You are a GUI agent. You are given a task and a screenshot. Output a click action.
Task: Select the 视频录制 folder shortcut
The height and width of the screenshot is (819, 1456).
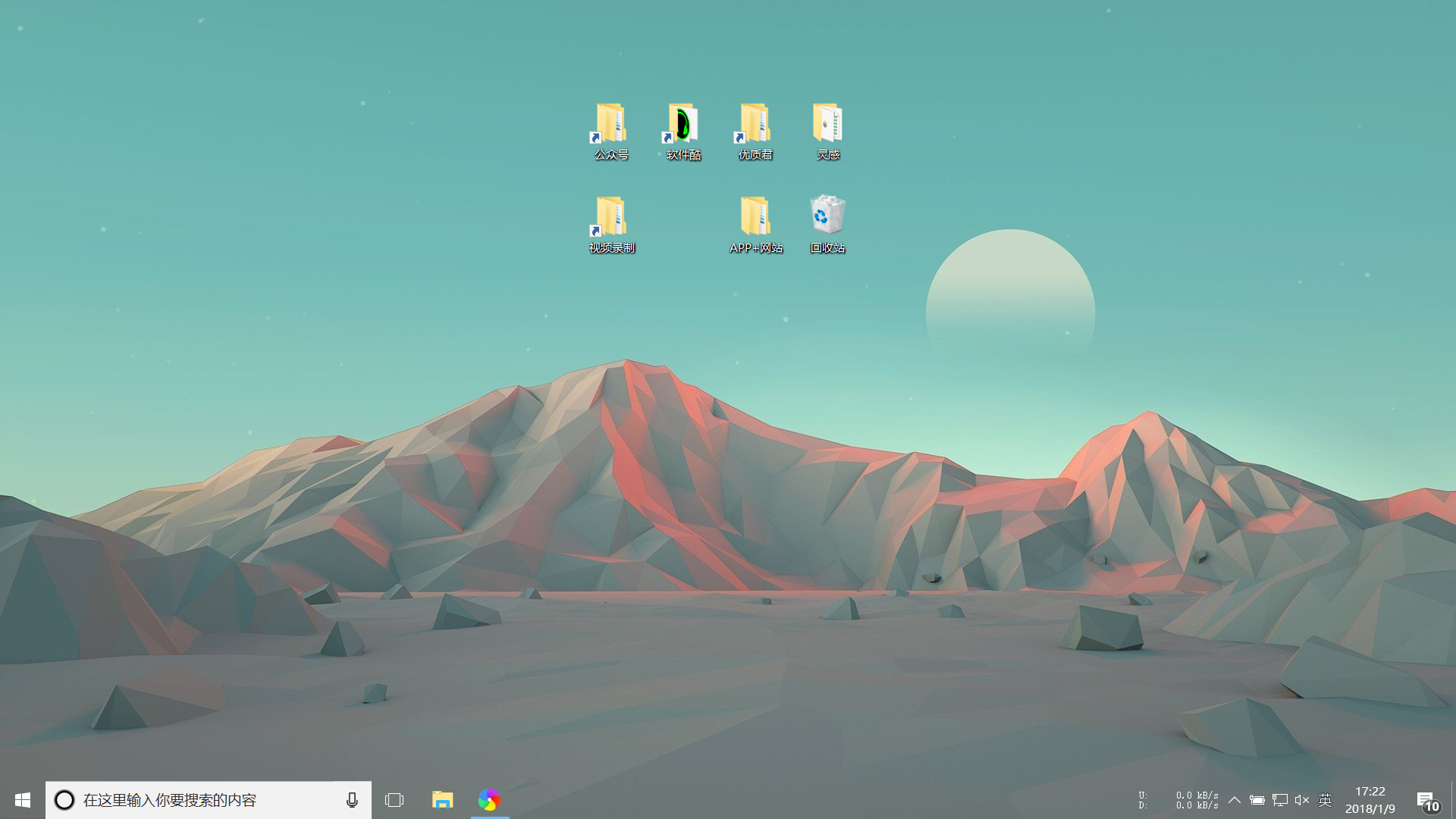610,218
